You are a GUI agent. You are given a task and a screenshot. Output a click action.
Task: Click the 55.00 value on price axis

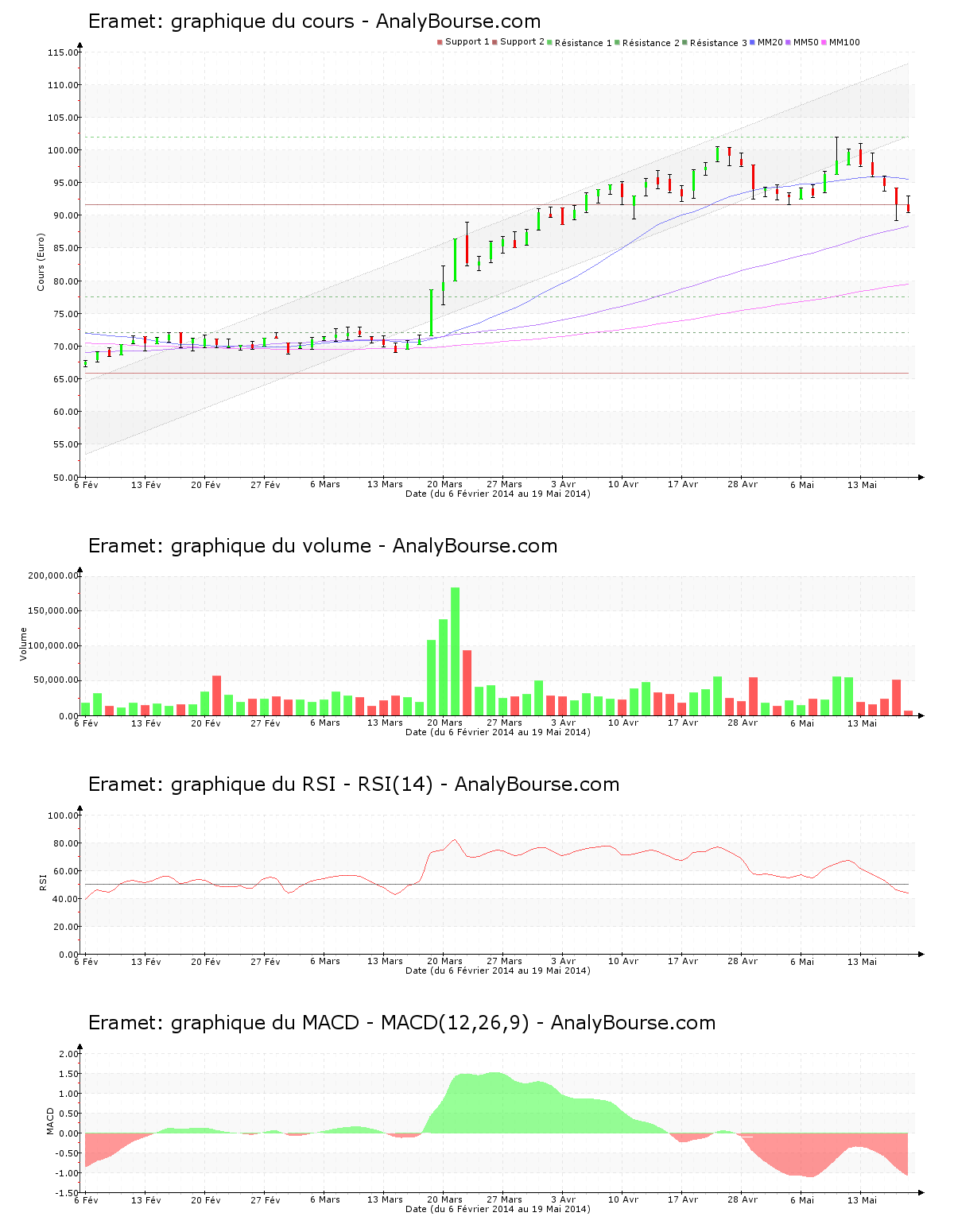pos(66,444)
